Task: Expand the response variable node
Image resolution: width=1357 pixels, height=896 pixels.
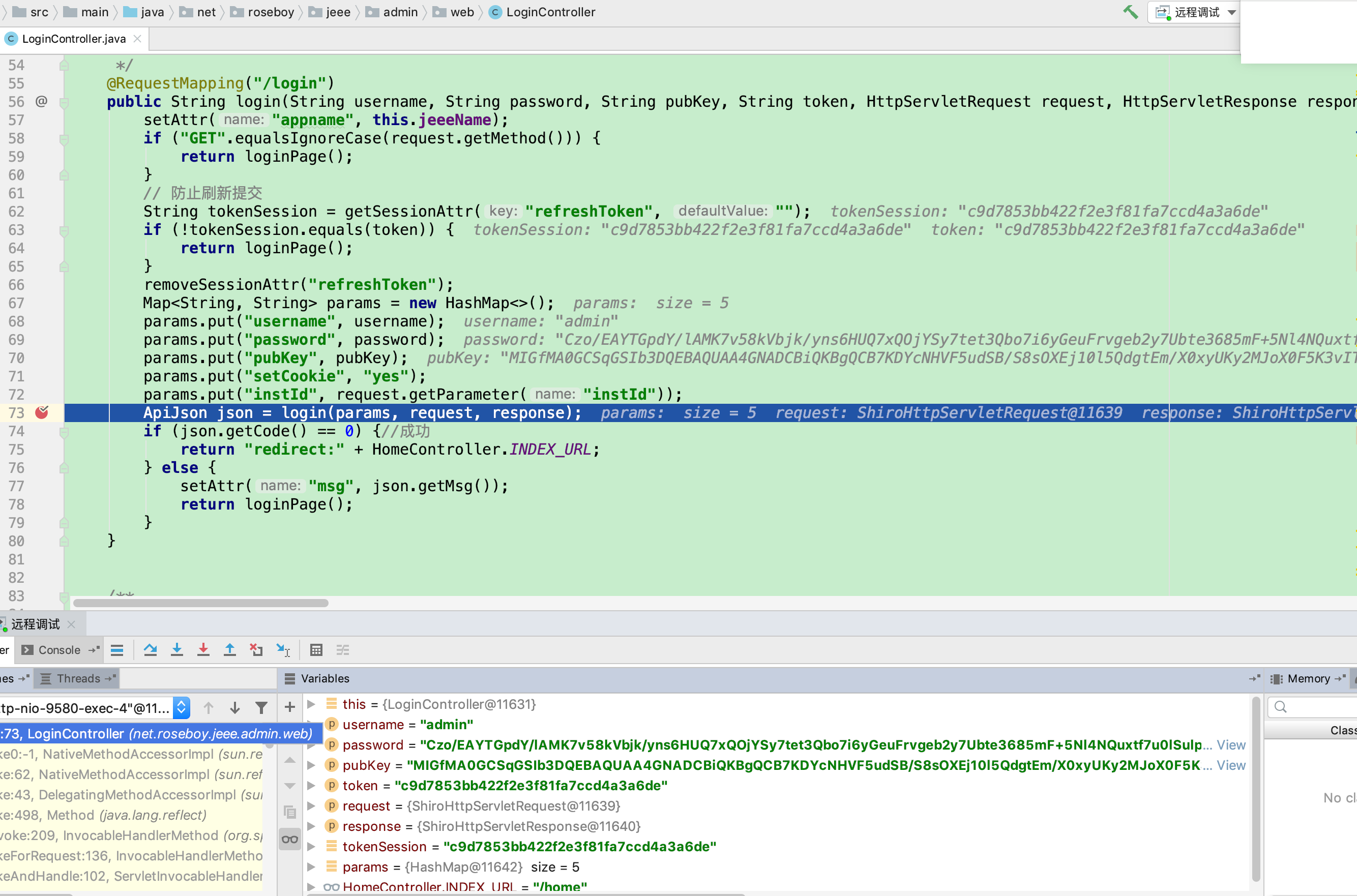Action: 311,826
